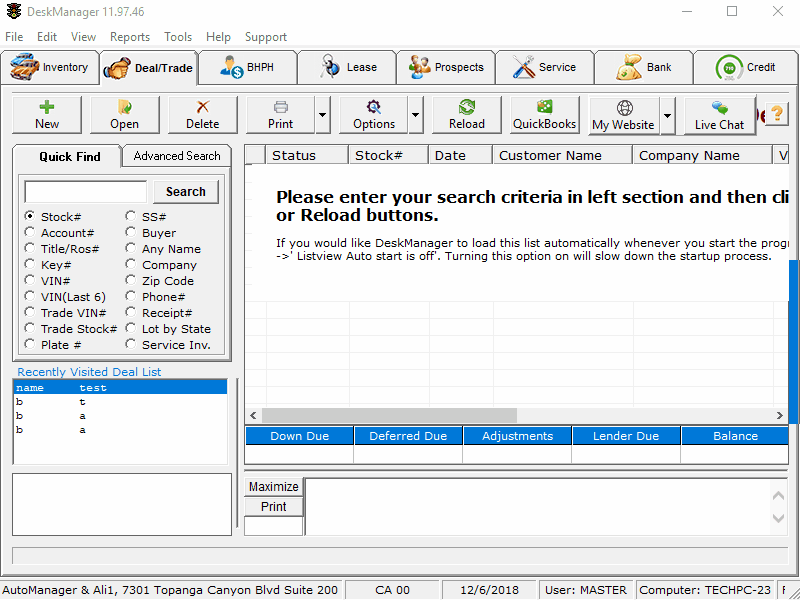Click the Quick Find search text box

click(86, 192)
